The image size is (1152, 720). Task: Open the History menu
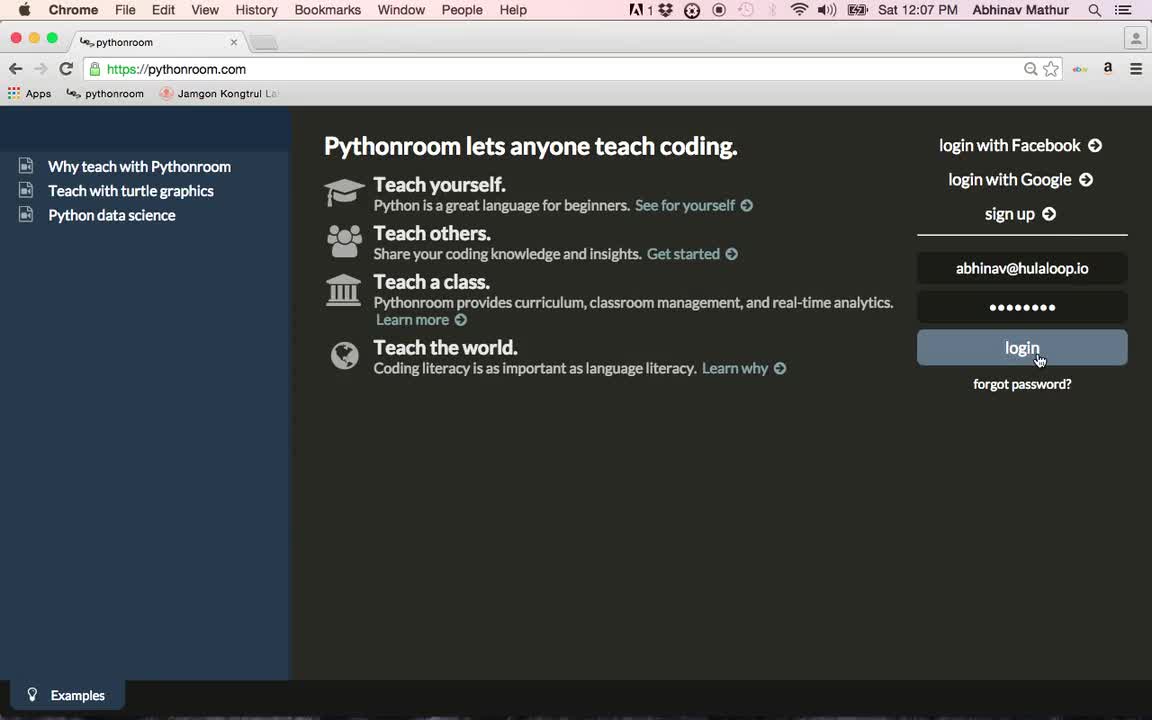256,10
